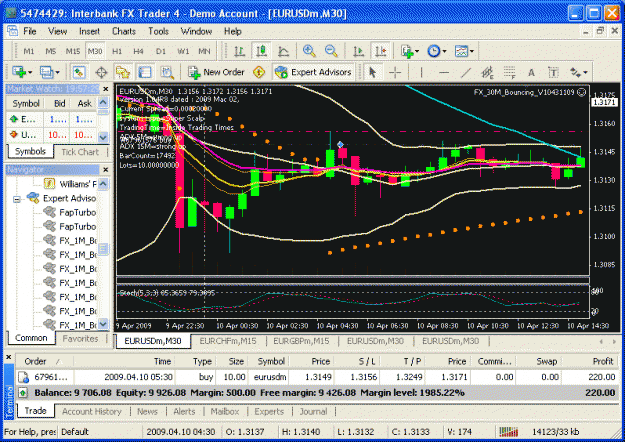
Task: Open profiles dropdown icon
Action: [x=49, y=72]
